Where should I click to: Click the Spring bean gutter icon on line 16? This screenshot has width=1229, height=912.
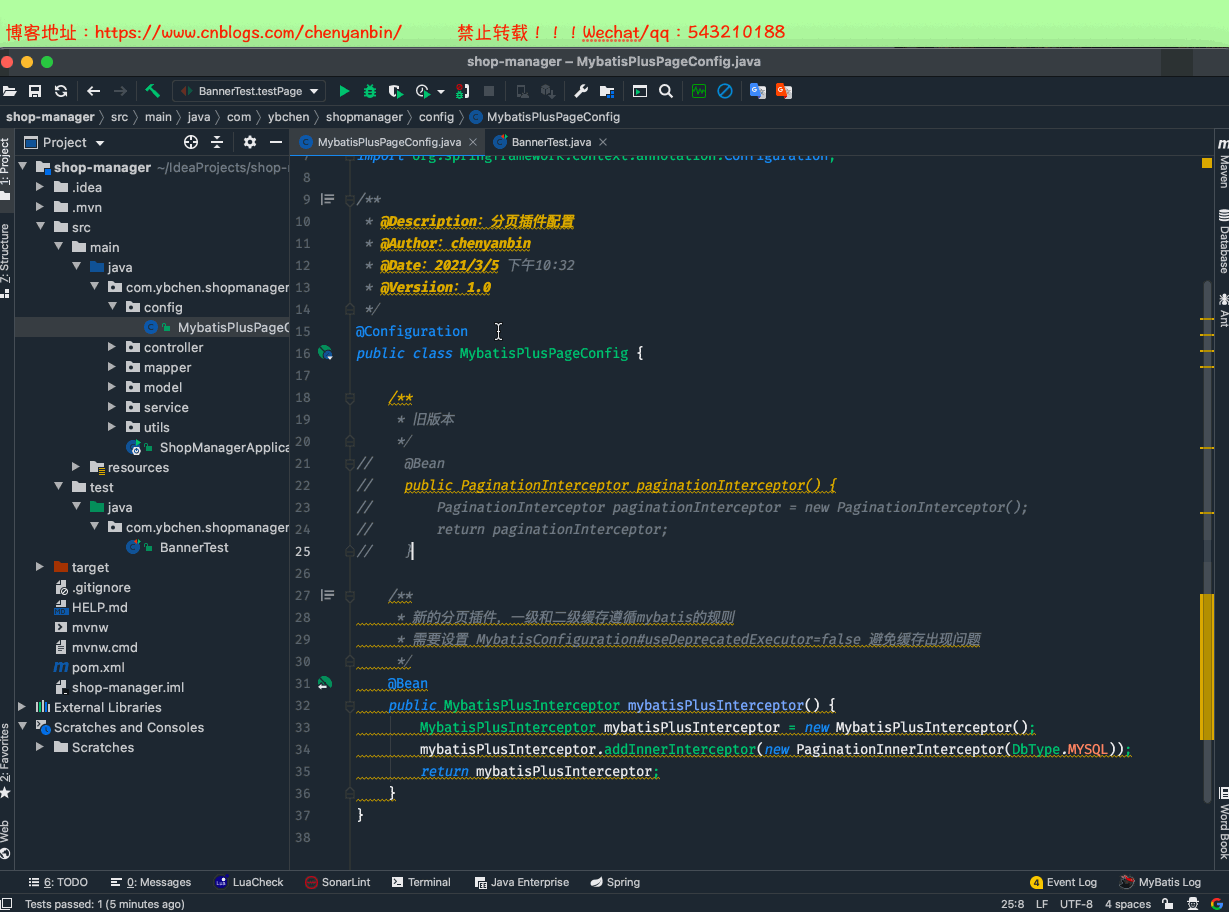coord(325,353)
